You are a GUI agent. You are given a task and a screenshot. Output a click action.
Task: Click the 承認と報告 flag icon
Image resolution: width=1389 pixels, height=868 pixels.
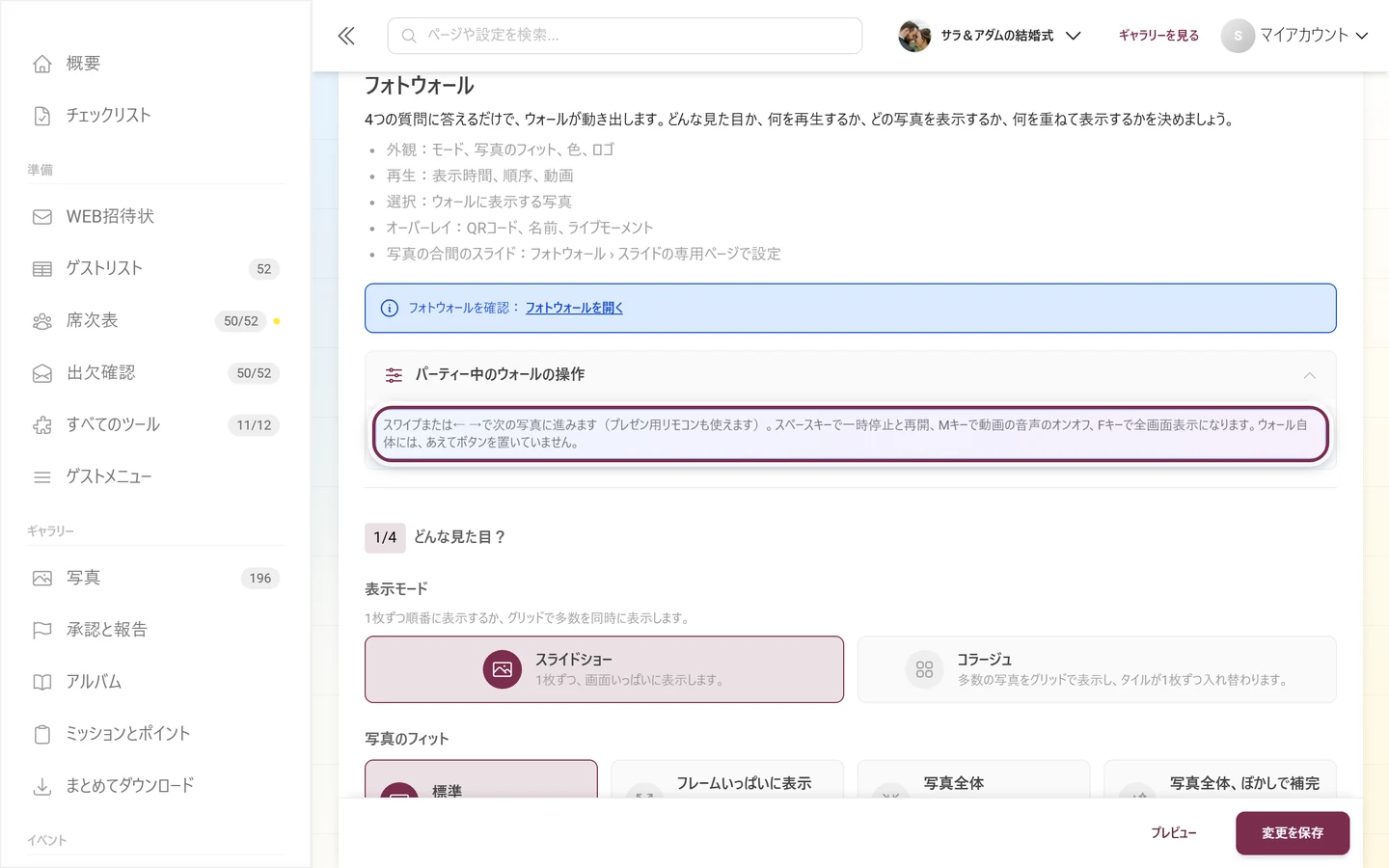pyautogui.click(x=42, y=631)
